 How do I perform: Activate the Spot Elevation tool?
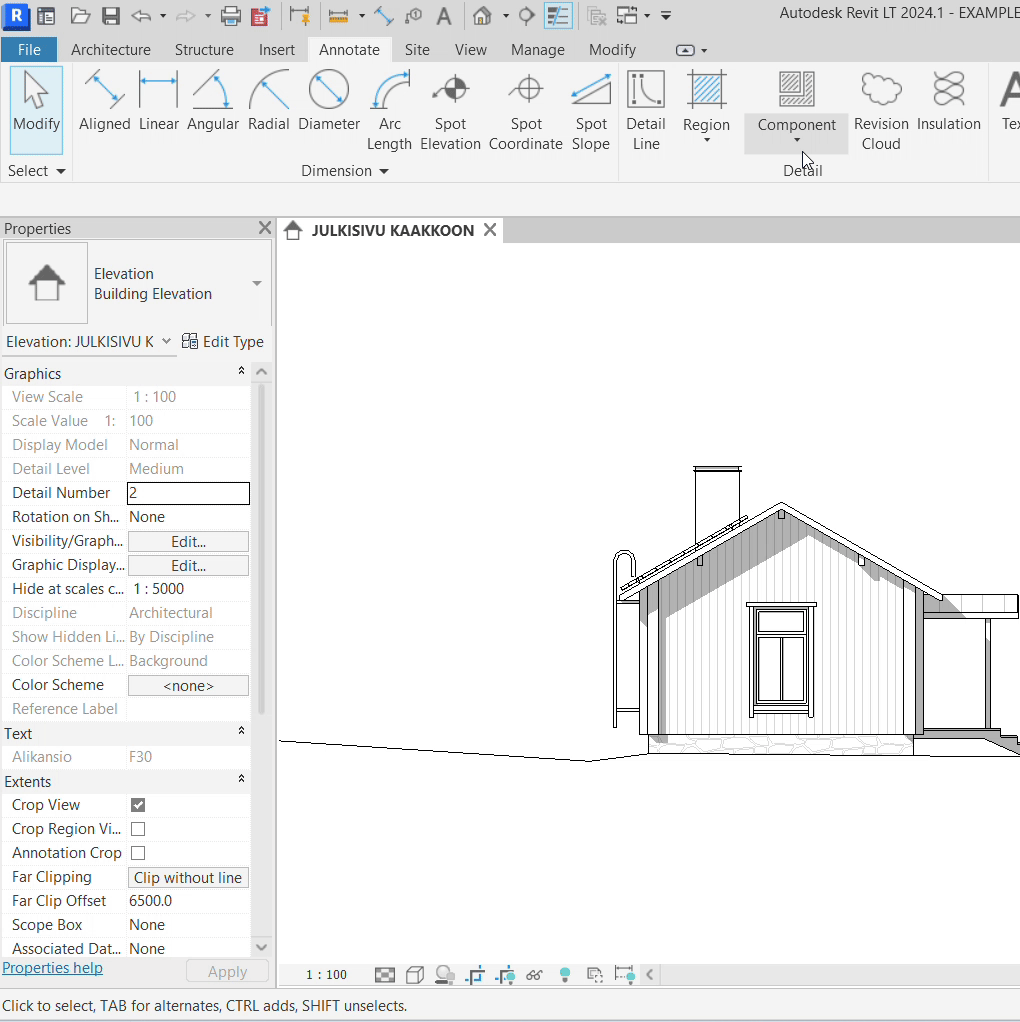coord(450,112)
